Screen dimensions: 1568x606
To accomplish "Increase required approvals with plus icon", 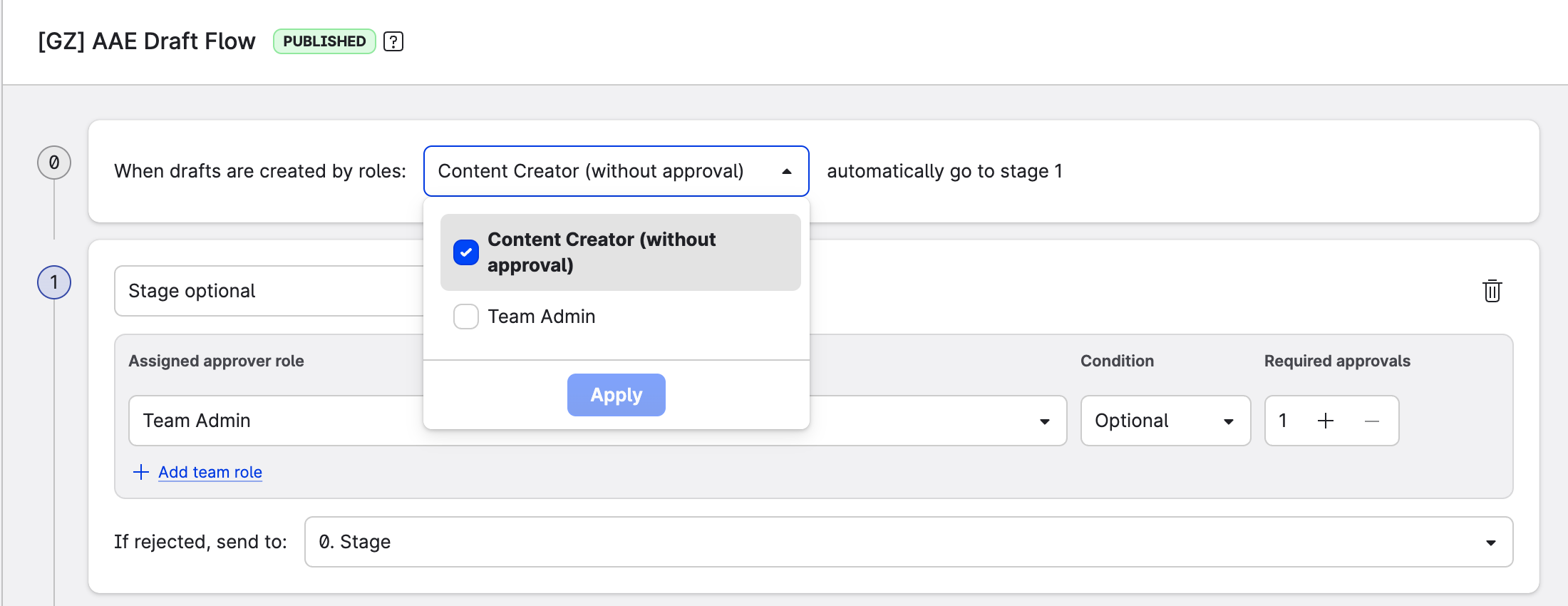I will click(1325, 421).
